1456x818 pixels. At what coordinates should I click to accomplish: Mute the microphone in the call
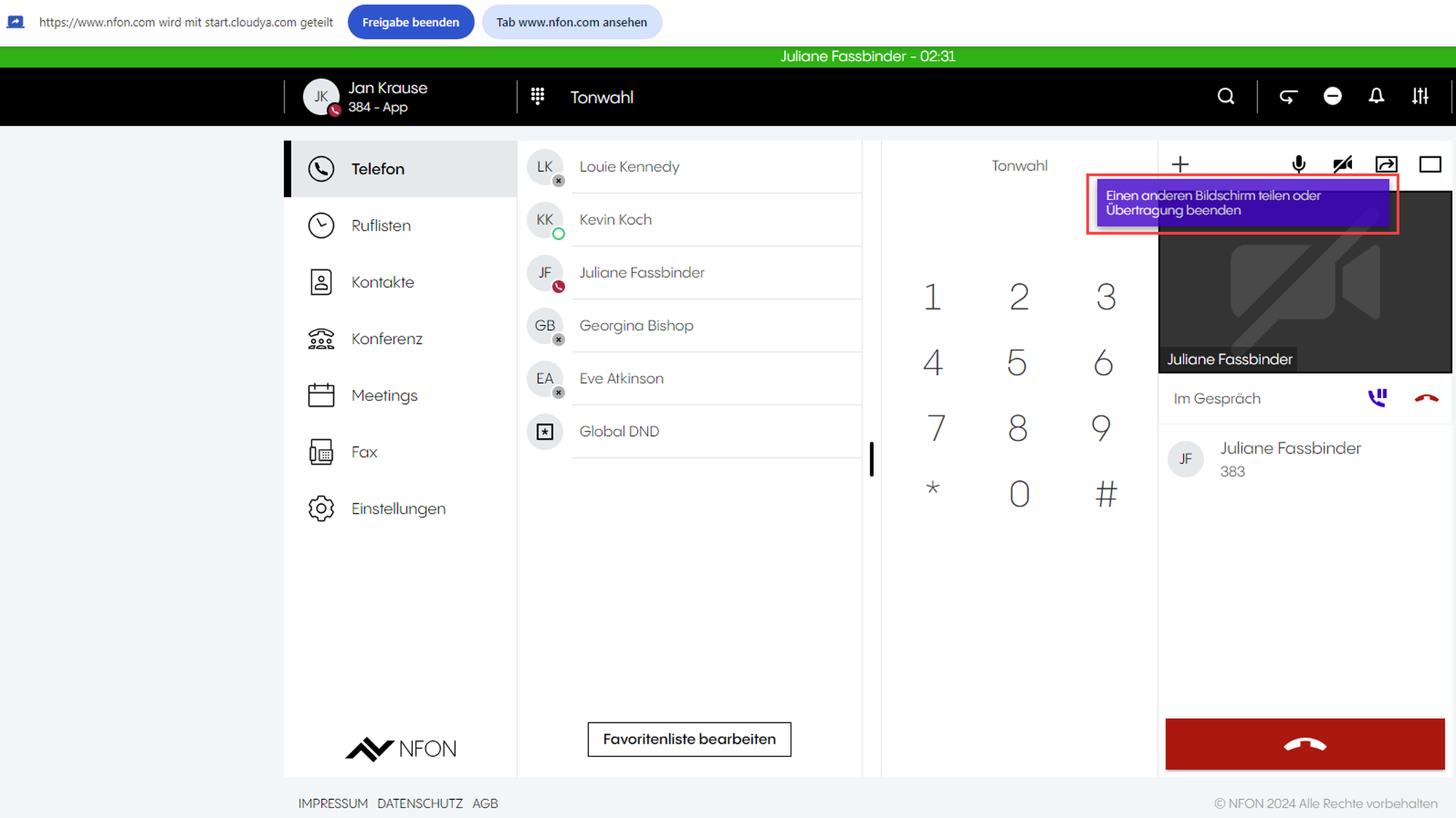[x=1299, y=164]
